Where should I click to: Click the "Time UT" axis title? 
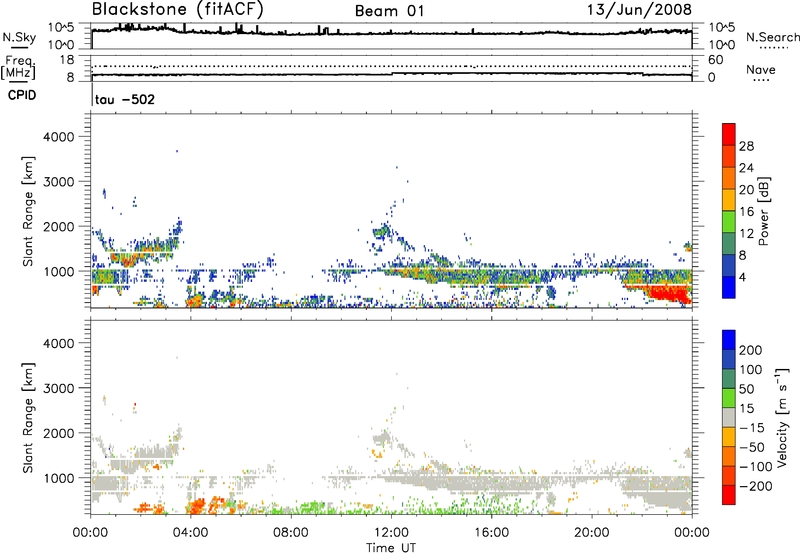click(x=391, y=547)
